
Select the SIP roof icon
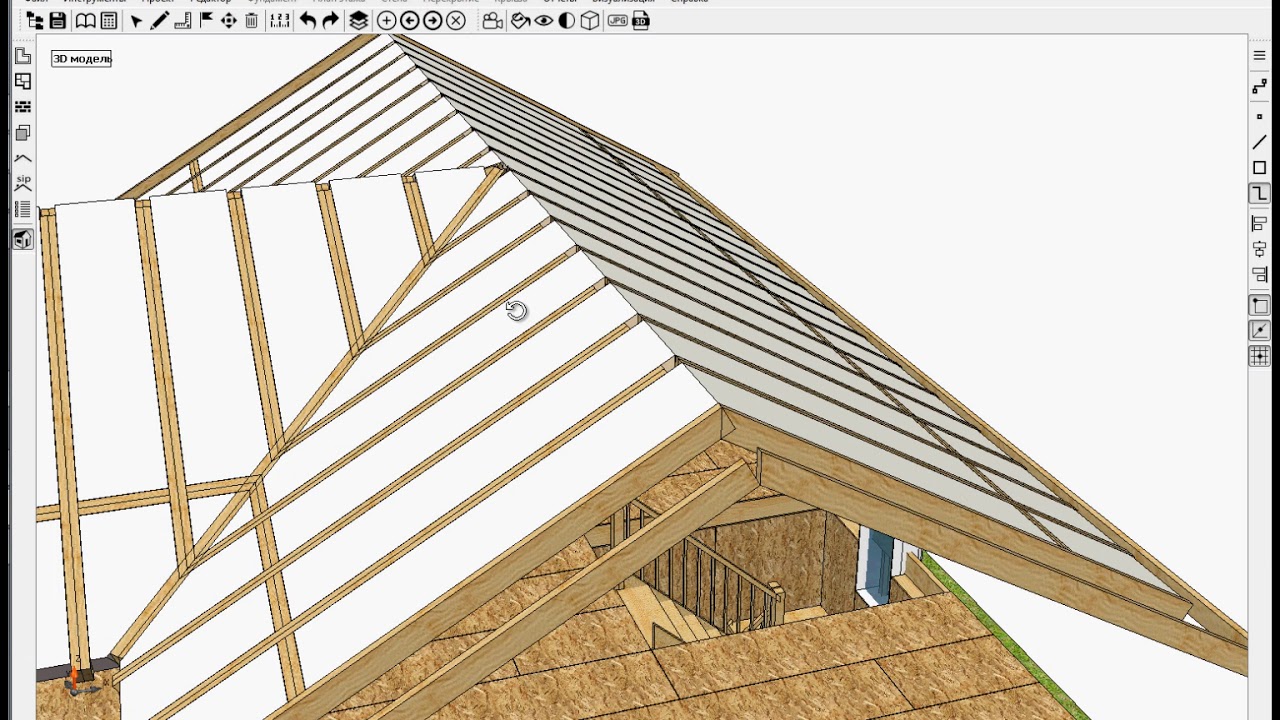[x=23, y=183]
